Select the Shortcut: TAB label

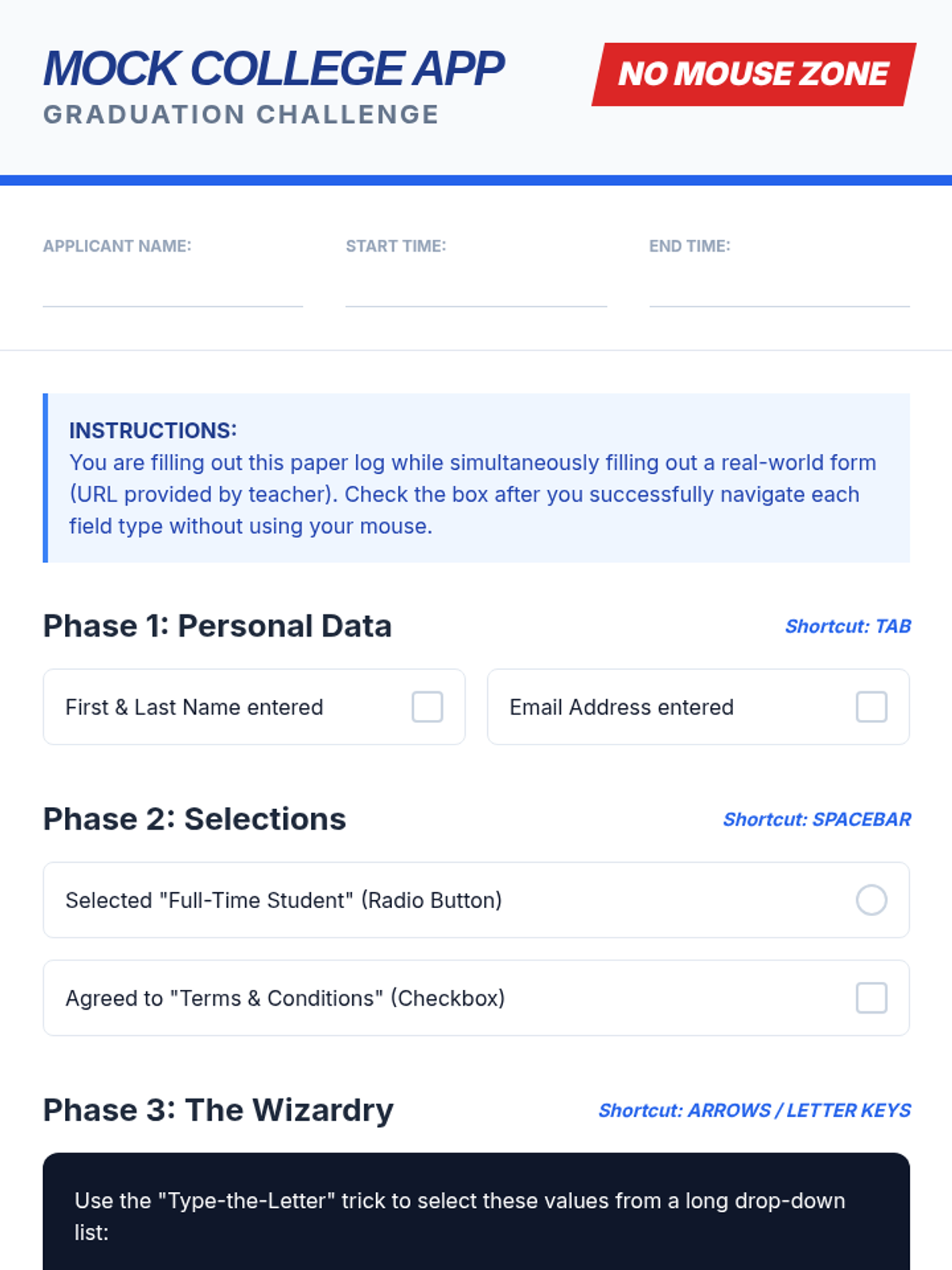(848, 626)
